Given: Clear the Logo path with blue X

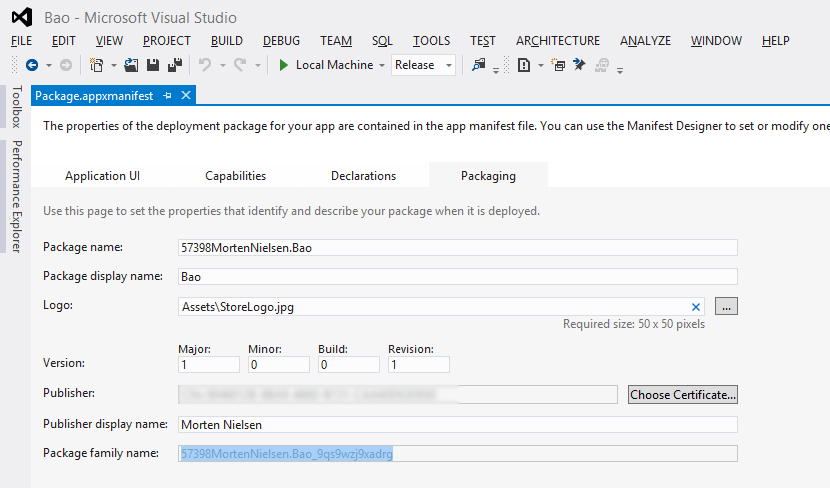Looking at the screenshot, I should (x=696, y=307).
